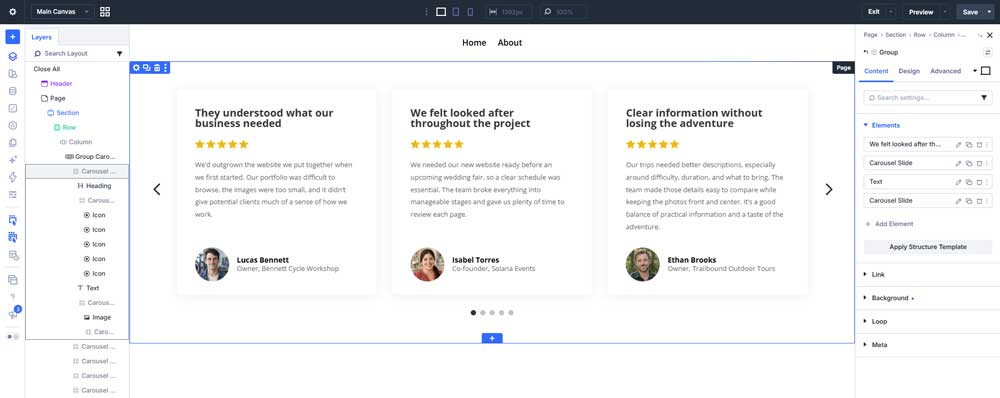This screenshot has width=1000, height=398.
Task: Click the Save button
Action: 970,12
